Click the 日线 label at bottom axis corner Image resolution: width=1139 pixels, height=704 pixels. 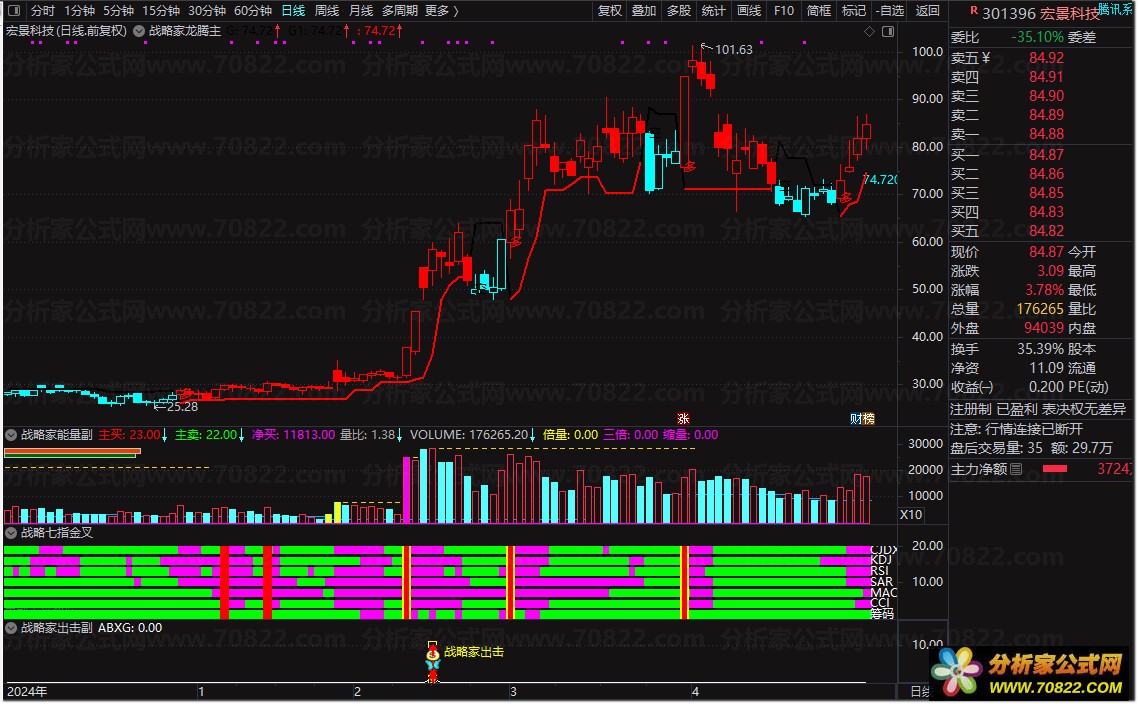[x=920, y=692]
